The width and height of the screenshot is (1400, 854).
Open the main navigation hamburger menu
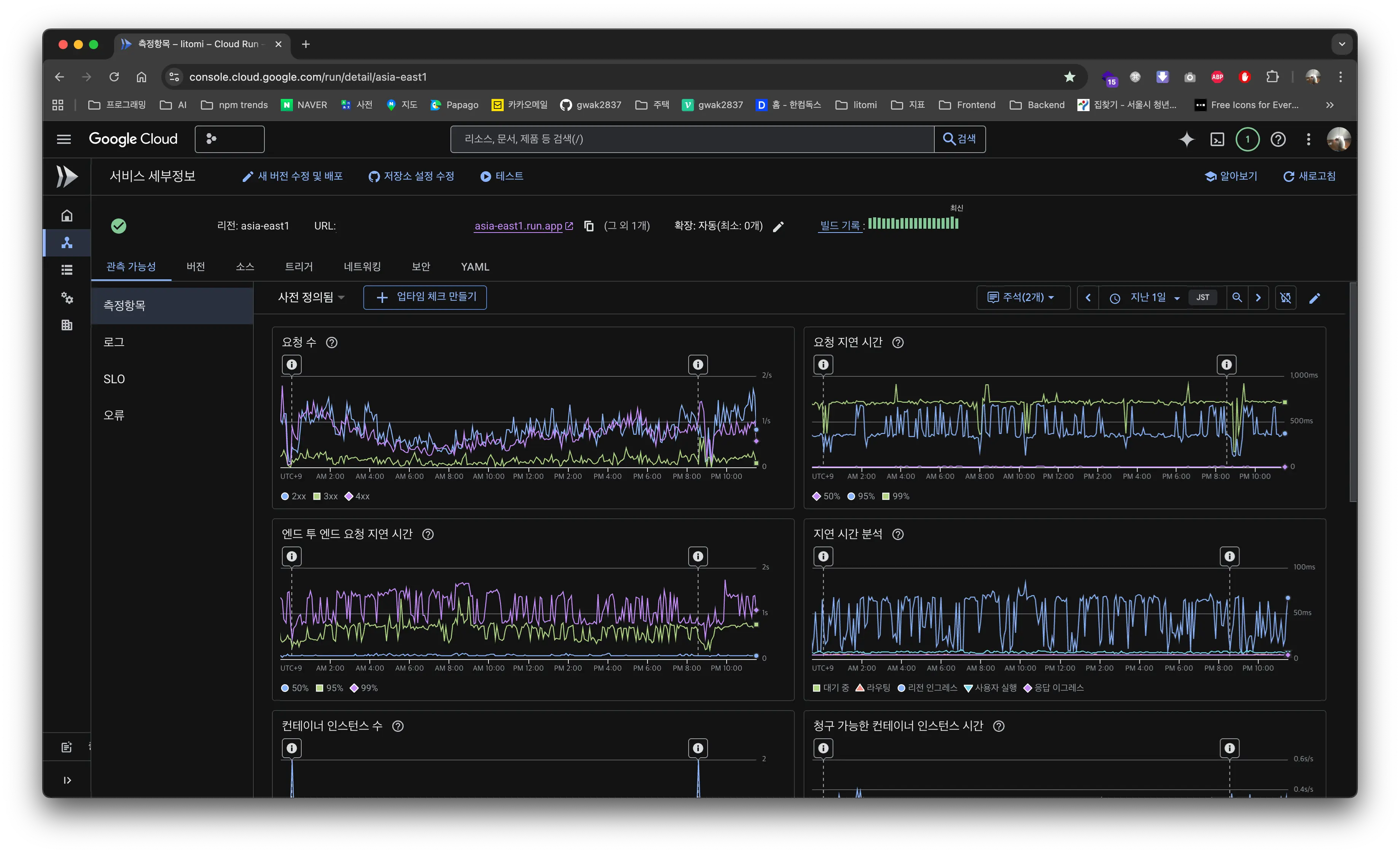(x=64, y=139)
